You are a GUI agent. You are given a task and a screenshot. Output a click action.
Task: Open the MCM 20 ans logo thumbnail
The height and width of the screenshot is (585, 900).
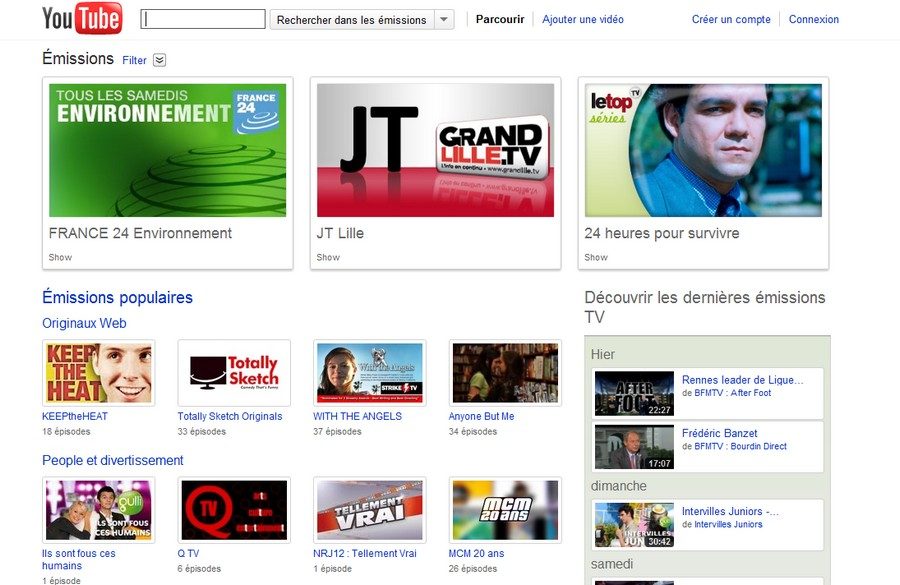pyautogui.click(x=505, y=510)
